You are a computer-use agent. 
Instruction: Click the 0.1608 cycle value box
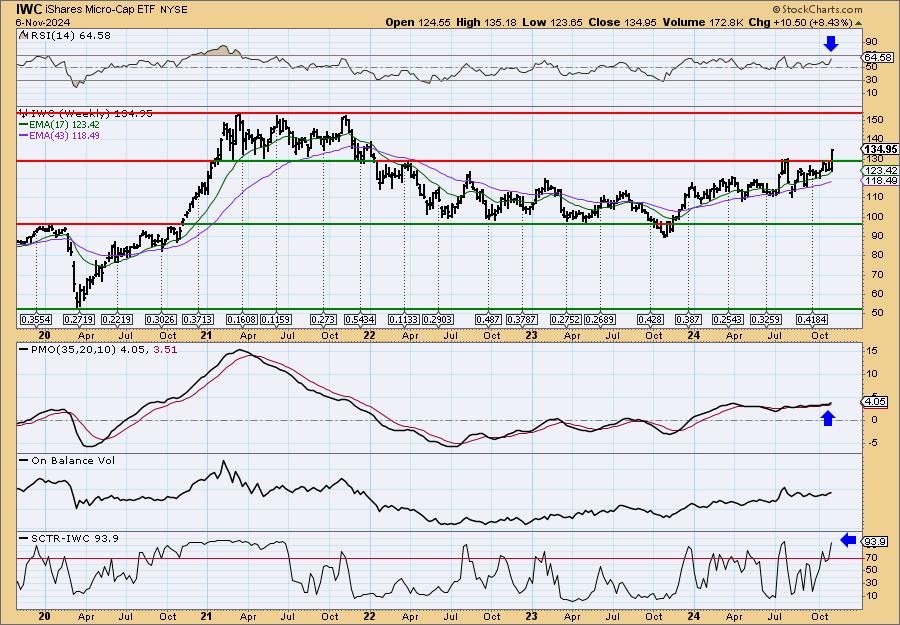pos(242,319)
